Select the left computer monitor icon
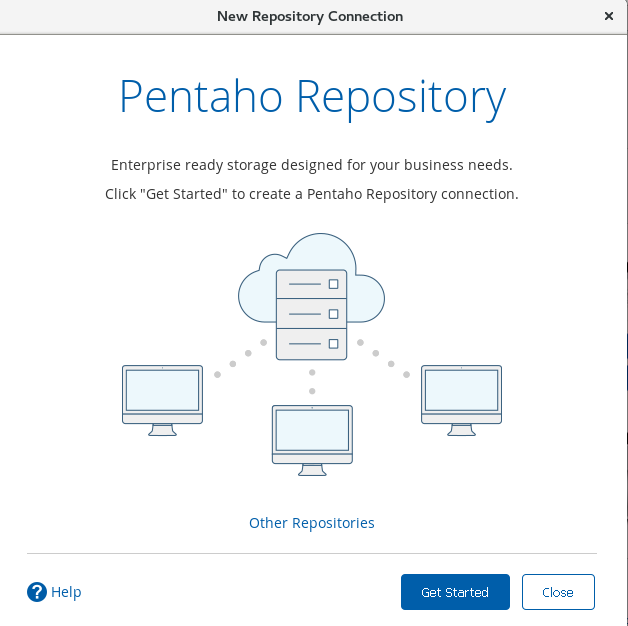Screen dimensions: 628x626 click(x=162, y=396)
